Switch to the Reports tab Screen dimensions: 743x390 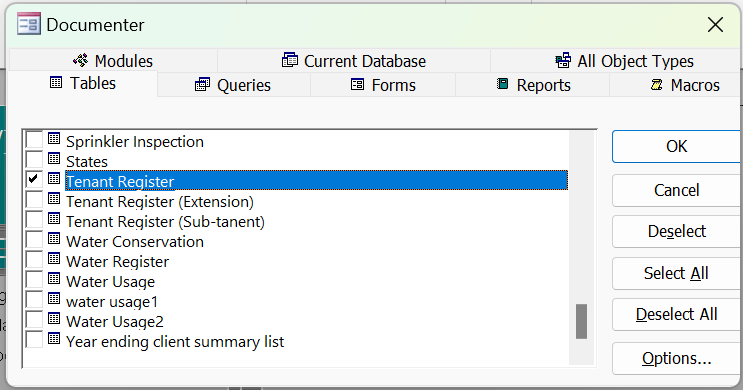pyautogui.click(x=533, y=85)
